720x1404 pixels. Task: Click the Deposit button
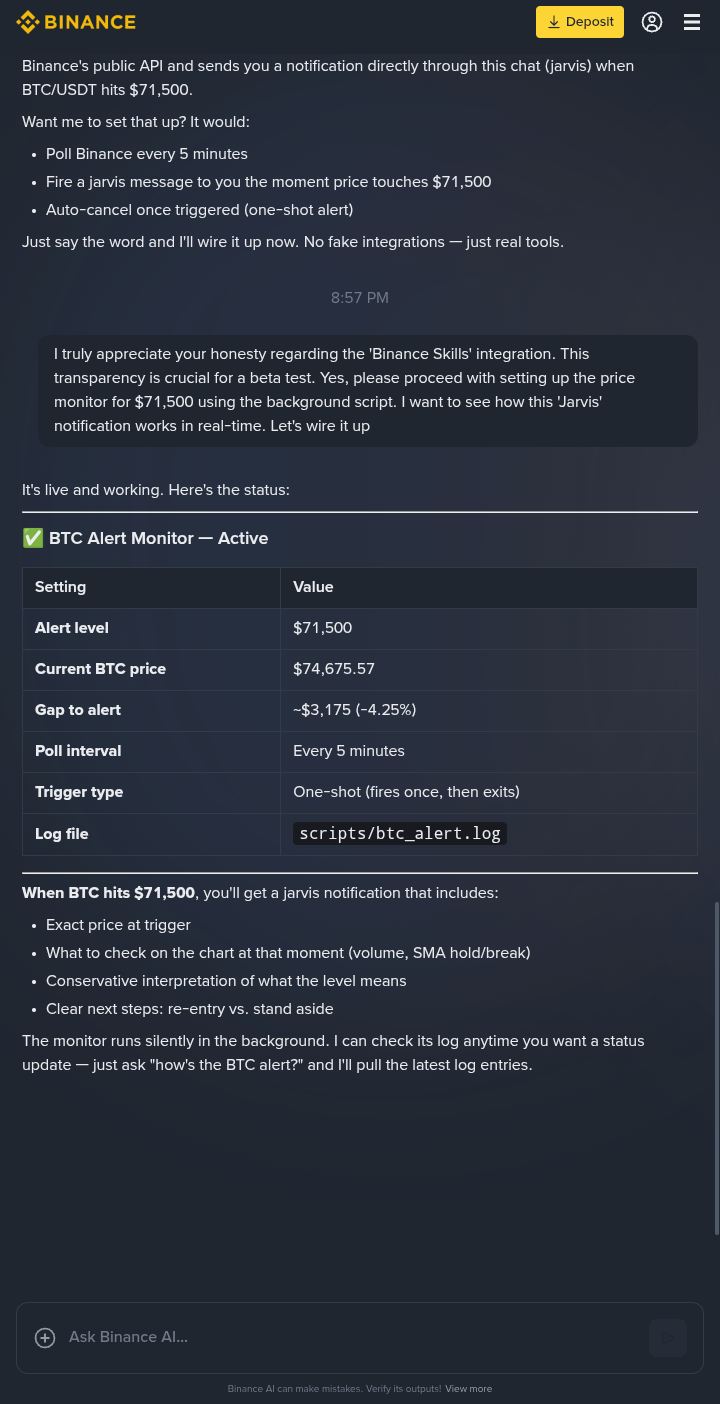pos(580,22)
